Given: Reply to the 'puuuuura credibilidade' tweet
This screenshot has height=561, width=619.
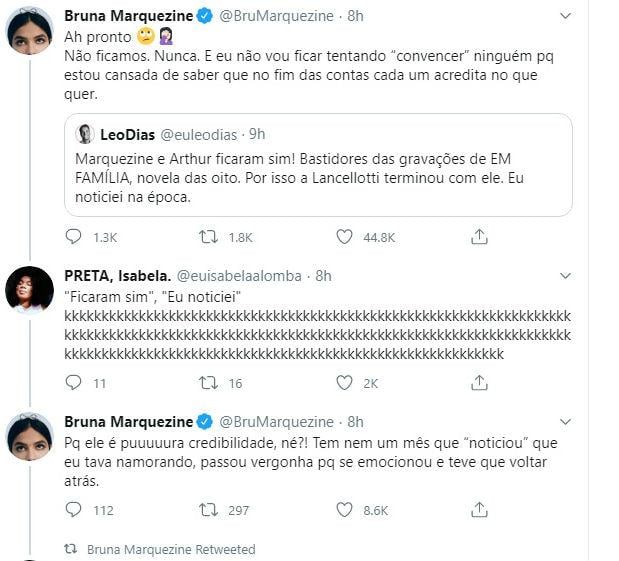Looking at the screenshot, I should click(x=73, y=510).
